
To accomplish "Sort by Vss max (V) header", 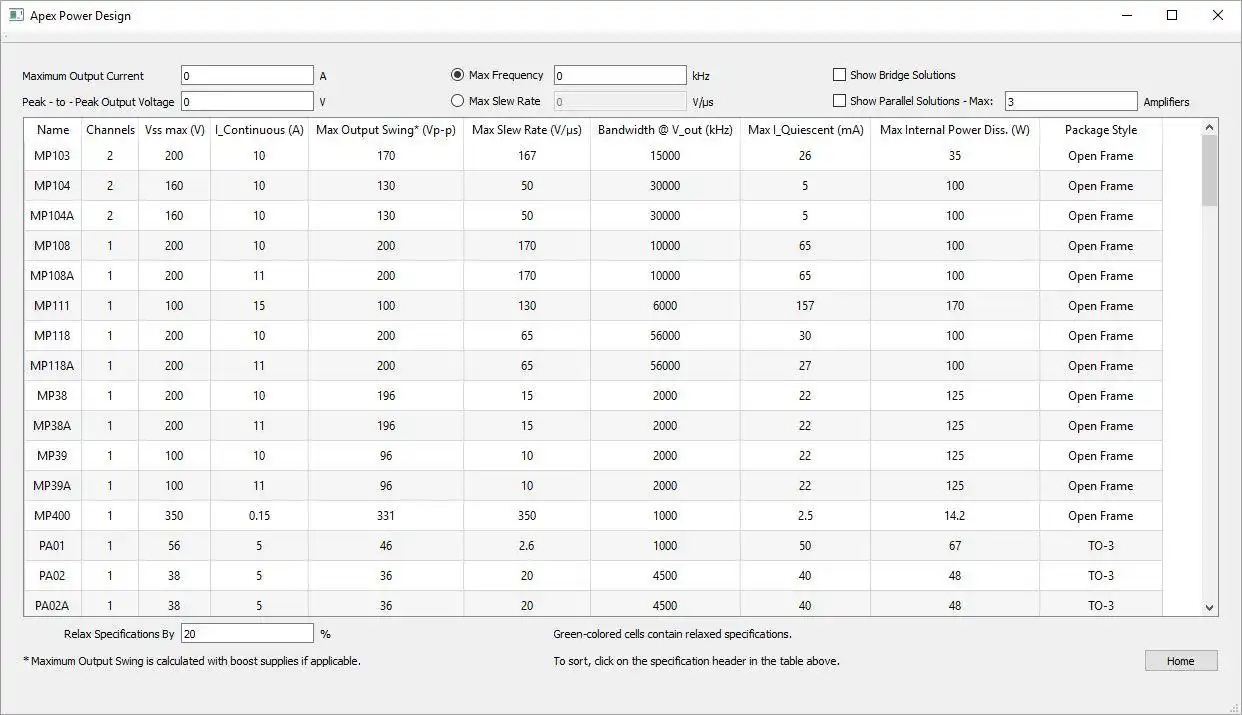I will tap(174, 130).
